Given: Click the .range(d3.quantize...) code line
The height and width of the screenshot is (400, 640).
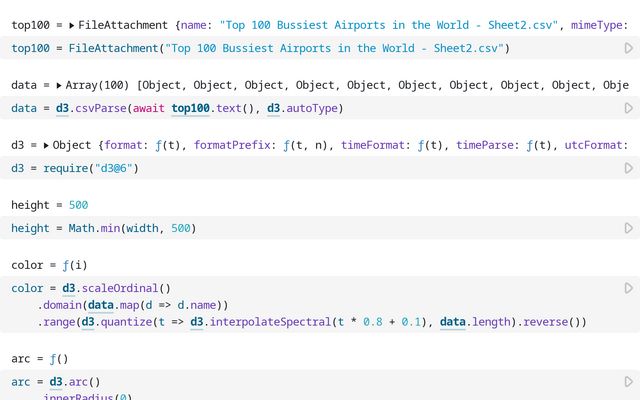Looking at the screenshot, I should tap(312, 322).
